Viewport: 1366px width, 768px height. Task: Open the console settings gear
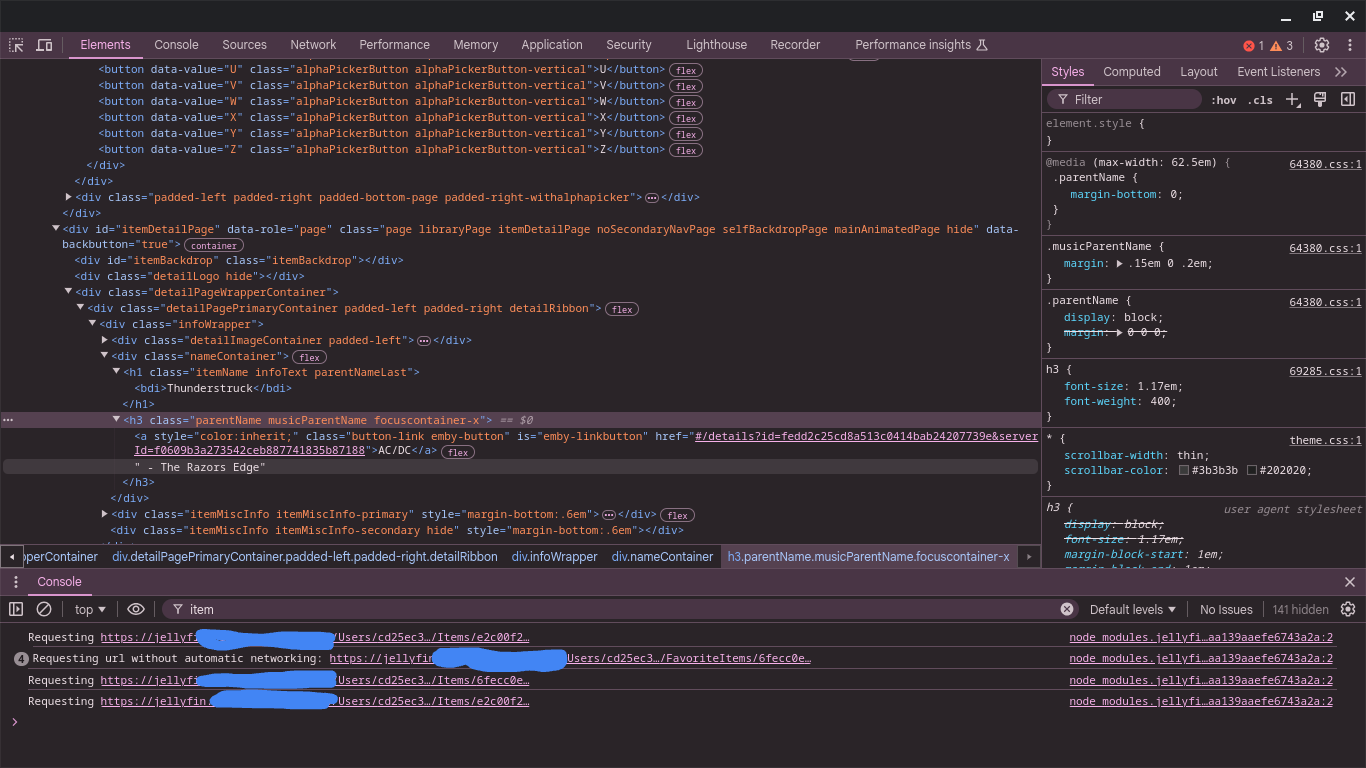click(1348, 609)
